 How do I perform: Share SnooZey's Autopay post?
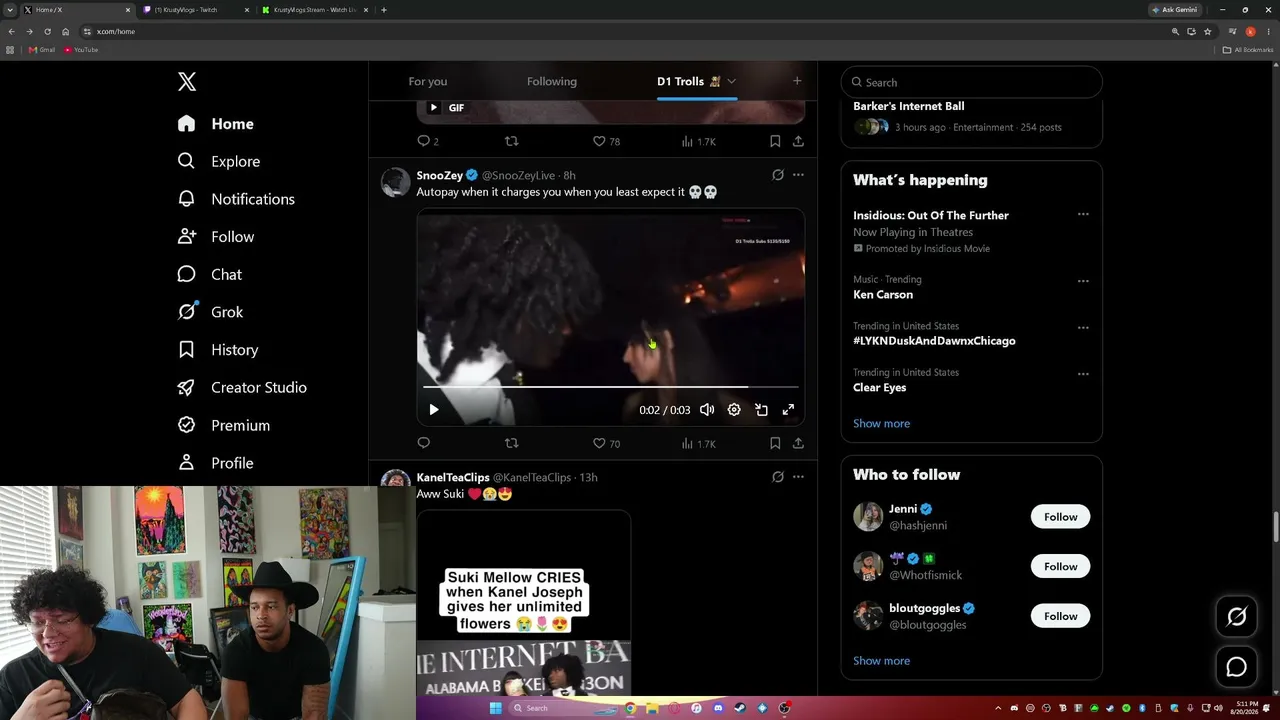coord(798,443)
